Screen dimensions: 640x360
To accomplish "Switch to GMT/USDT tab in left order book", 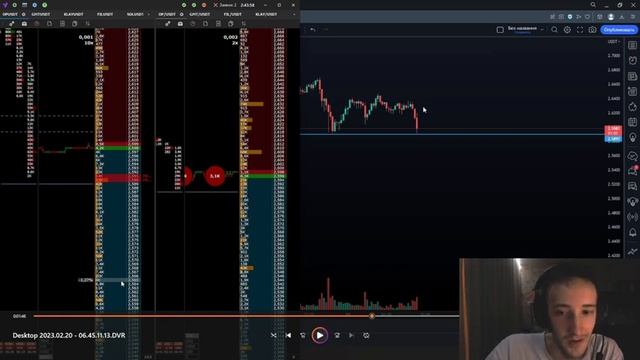I will pyautogui.click(x=40, y=14).
